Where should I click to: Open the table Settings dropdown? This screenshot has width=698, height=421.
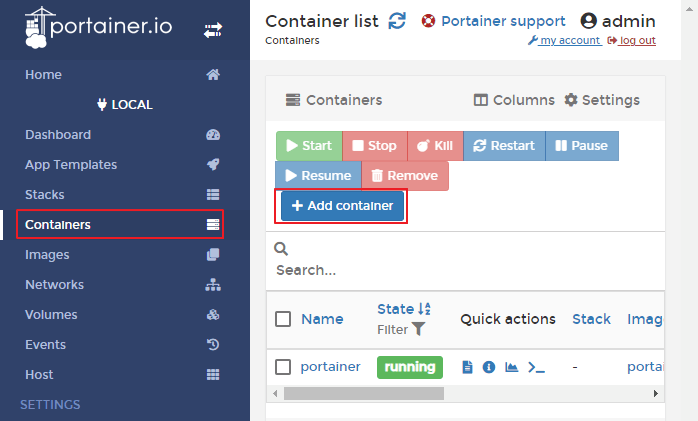(602, 100)
